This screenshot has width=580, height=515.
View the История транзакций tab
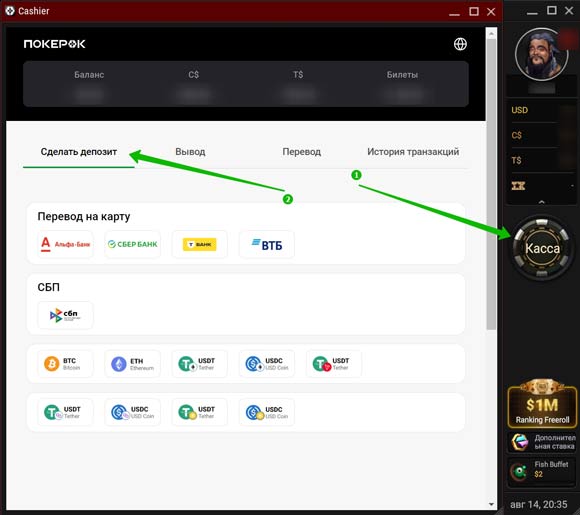[413, 152]
